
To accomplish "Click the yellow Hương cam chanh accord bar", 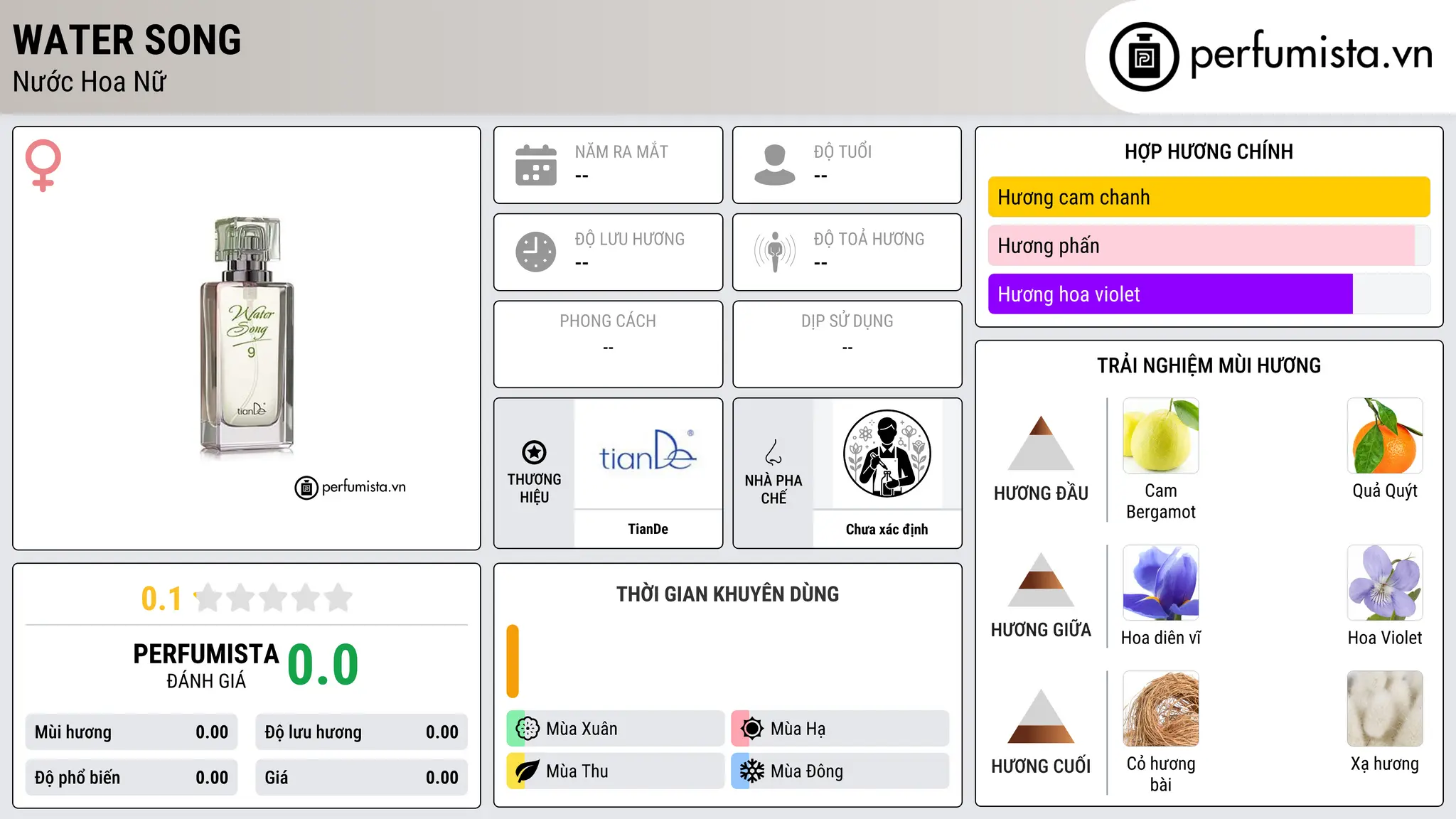I will click(1209, 197).
